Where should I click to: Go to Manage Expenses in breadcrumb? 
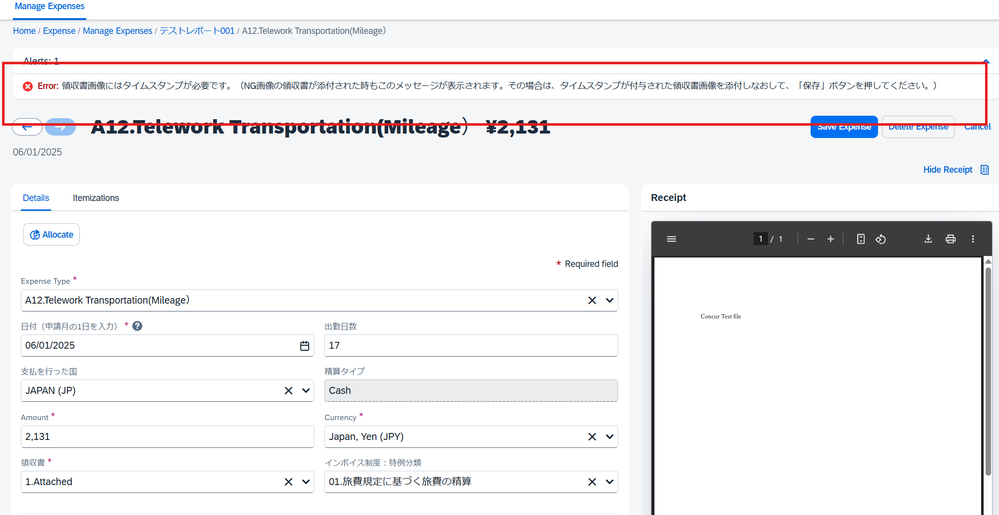(x=117, y=31)
